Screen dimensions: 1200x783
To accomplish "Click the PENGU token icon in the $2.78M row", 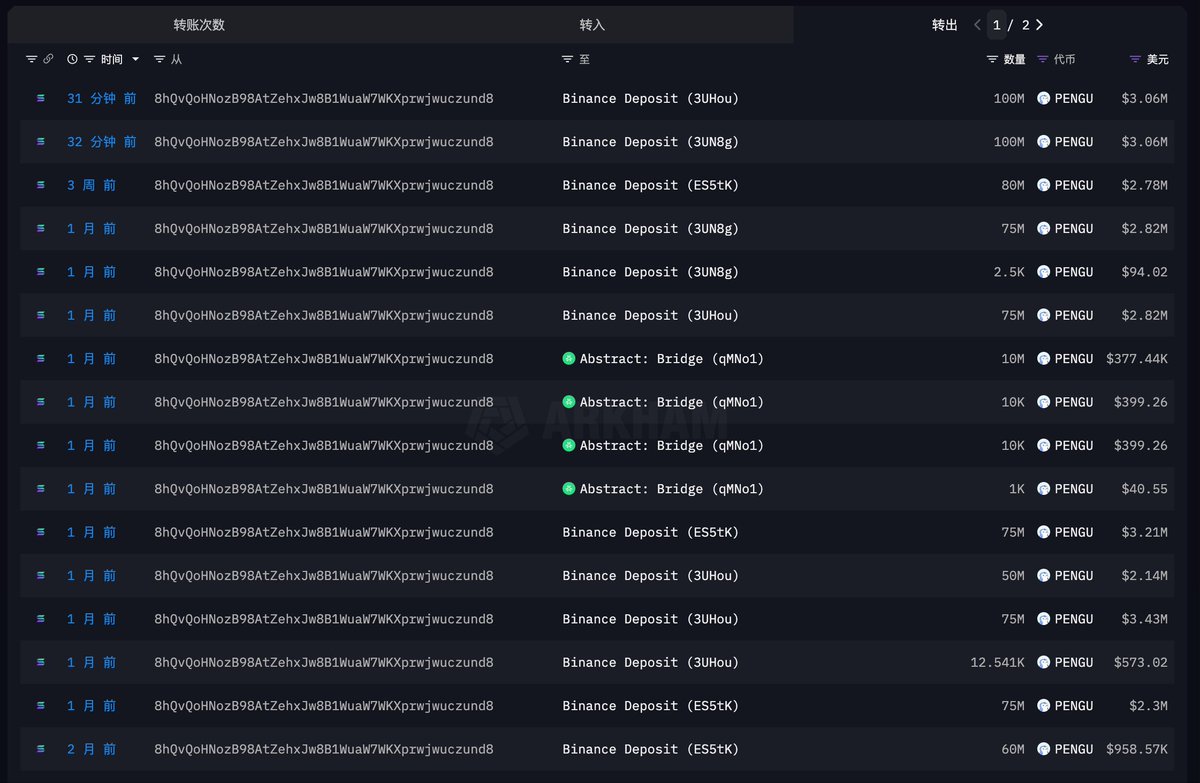I will pyautogui.click(x=1043, y=185).
